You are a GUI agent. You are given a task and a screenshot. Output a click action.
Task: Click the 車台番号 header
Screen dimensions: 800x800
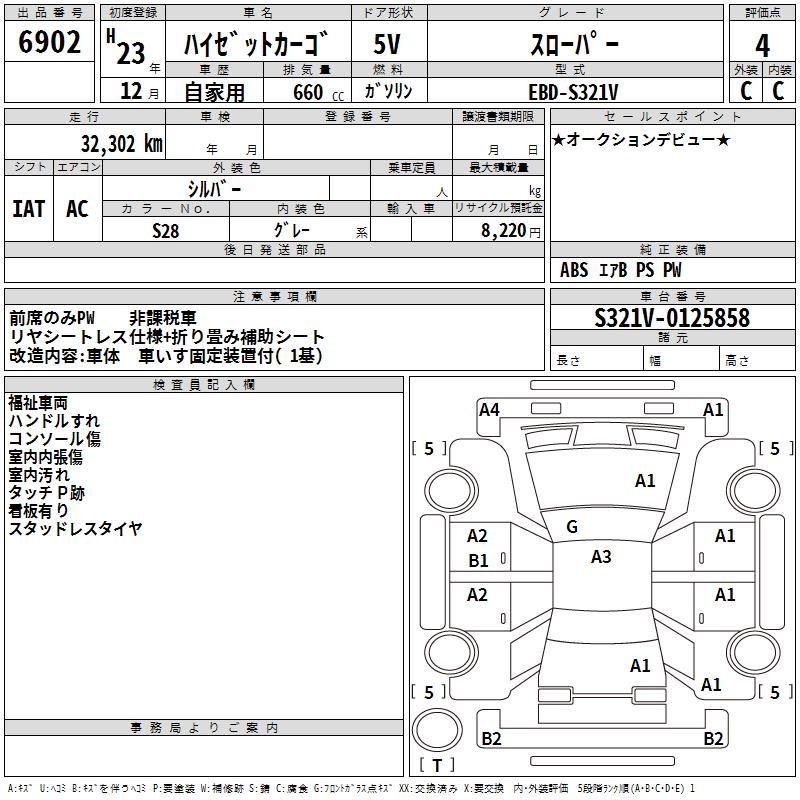pyautogui.click(x=673, y=296)
